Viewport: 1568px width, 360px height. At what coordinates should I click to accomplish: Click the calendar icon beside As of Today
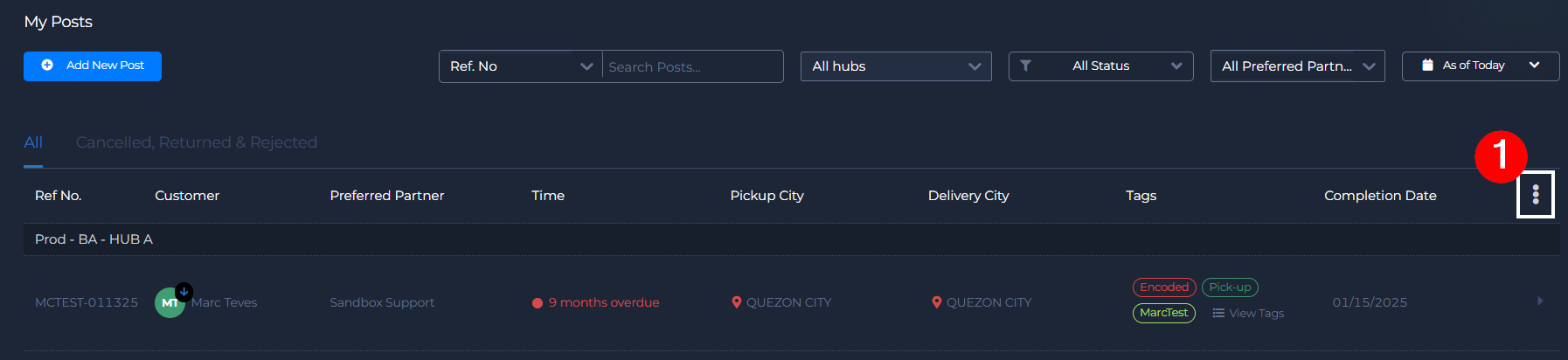pos(1427,66)
